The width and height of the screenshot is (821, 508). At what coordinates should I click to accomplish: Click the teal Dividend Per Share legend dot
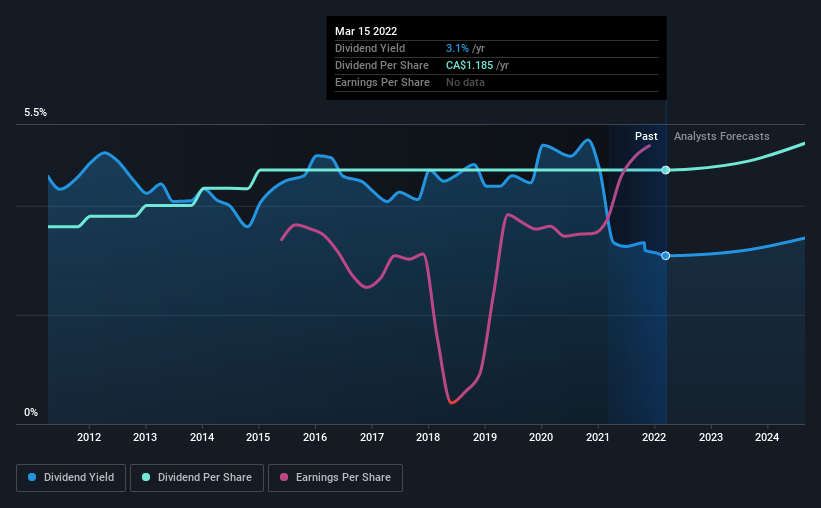tap(146, 477)
